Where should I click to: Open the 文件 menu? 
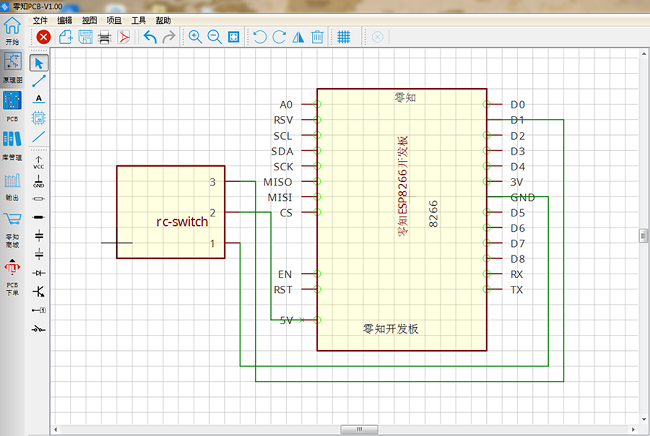pyautogui.click(x=40, y=20)
